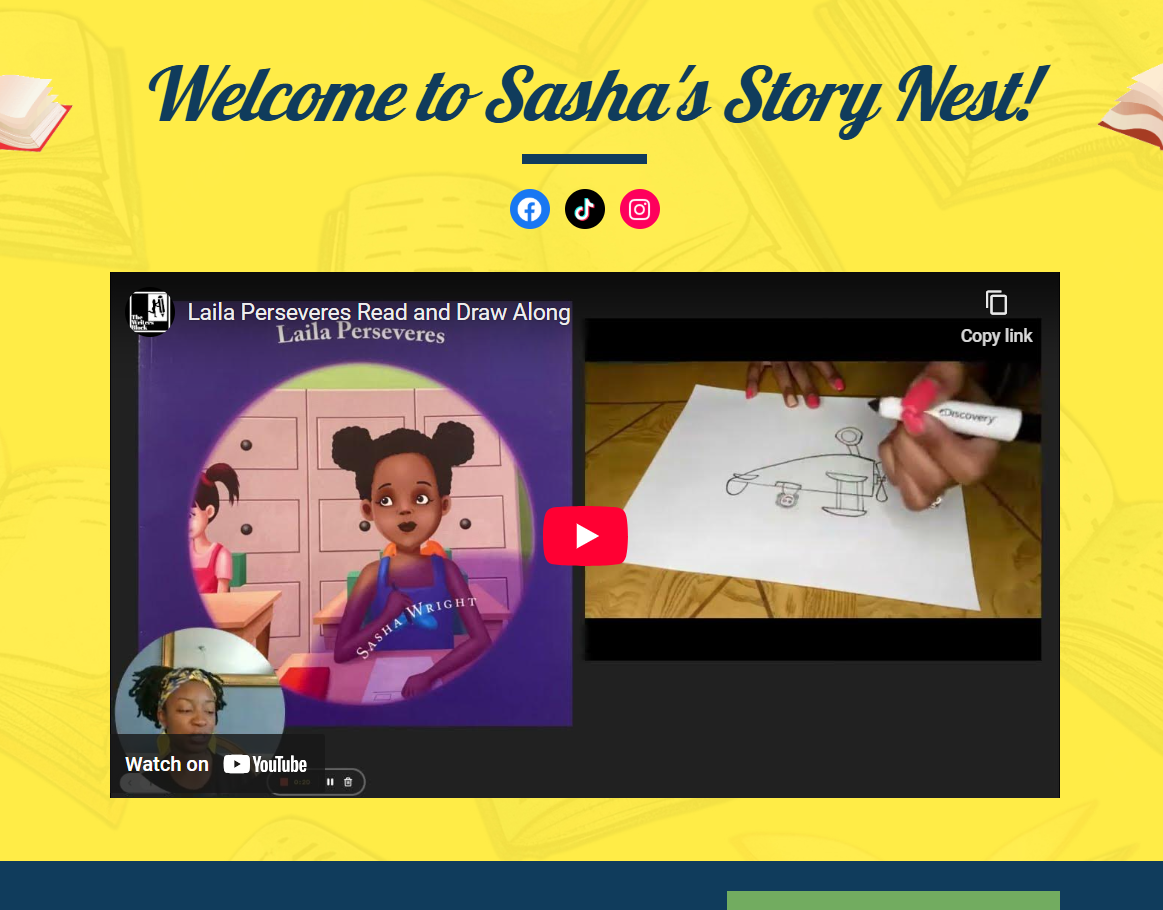Viewport: 1163px width, 910px height.
Task: Click the trash icon in the recording overlay
Action: pyautogui.click(x=348, y=782)
